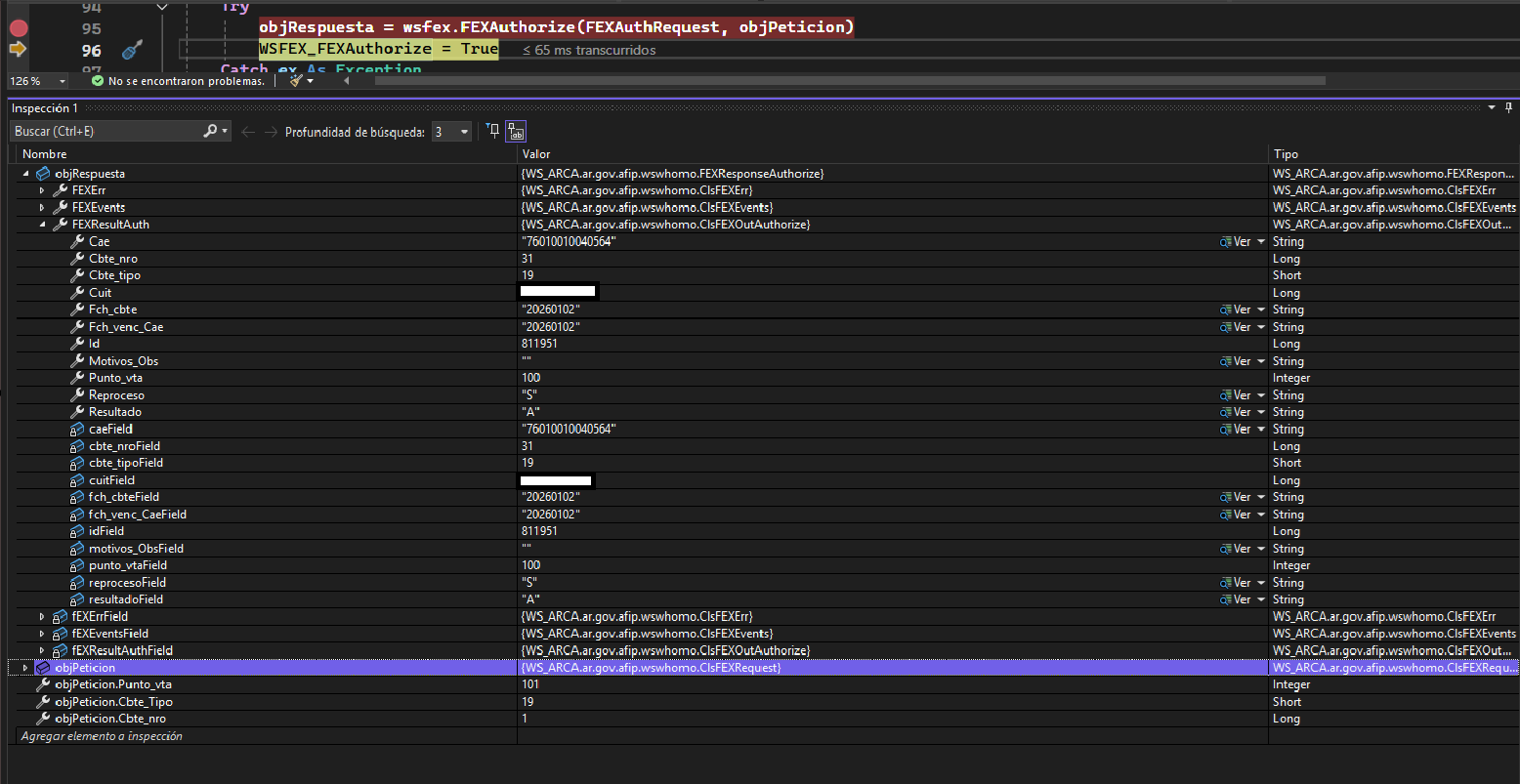Click the pin icon in the Inspección toolbar
This screenshot has height=784, width=1520.
pyautogui.click(x=493, y=131)
